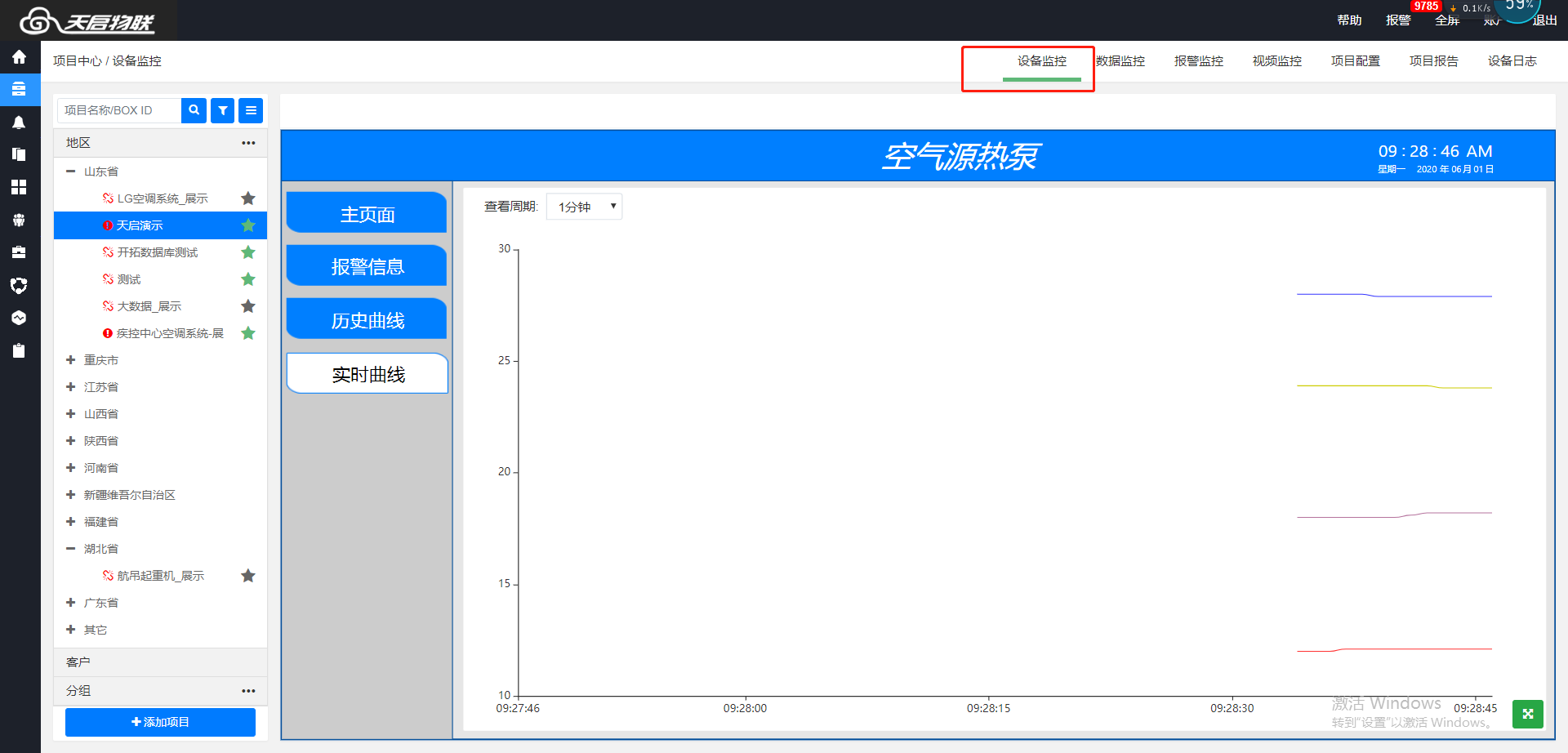Toggle favorite star for 测试
1568x753 pixels.
[x=248, y=279]
